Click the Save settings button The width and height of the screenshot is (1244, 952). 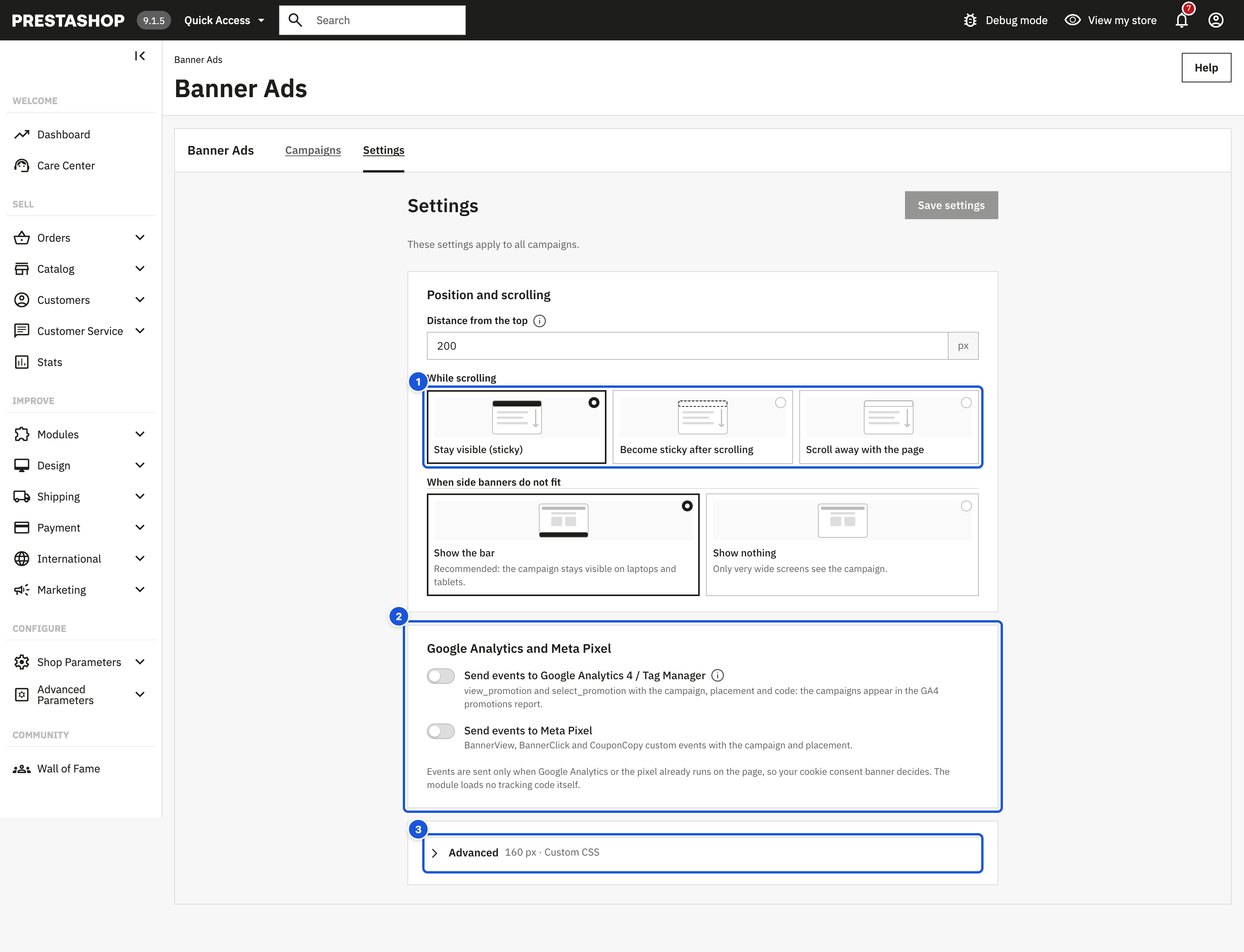pos(951,205)
